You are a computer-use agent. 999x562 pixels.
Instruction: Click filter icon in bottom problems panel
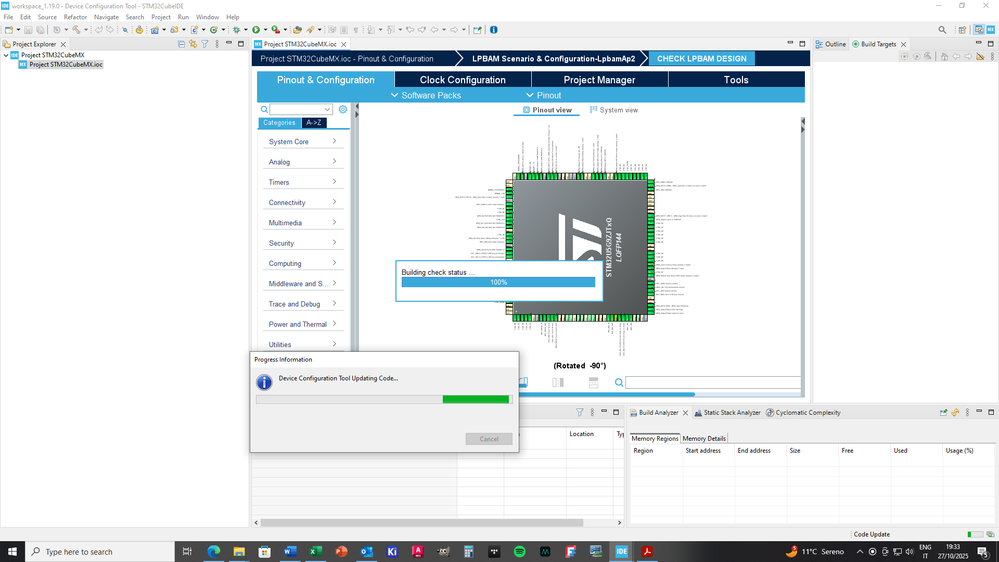tap(580, 412)
